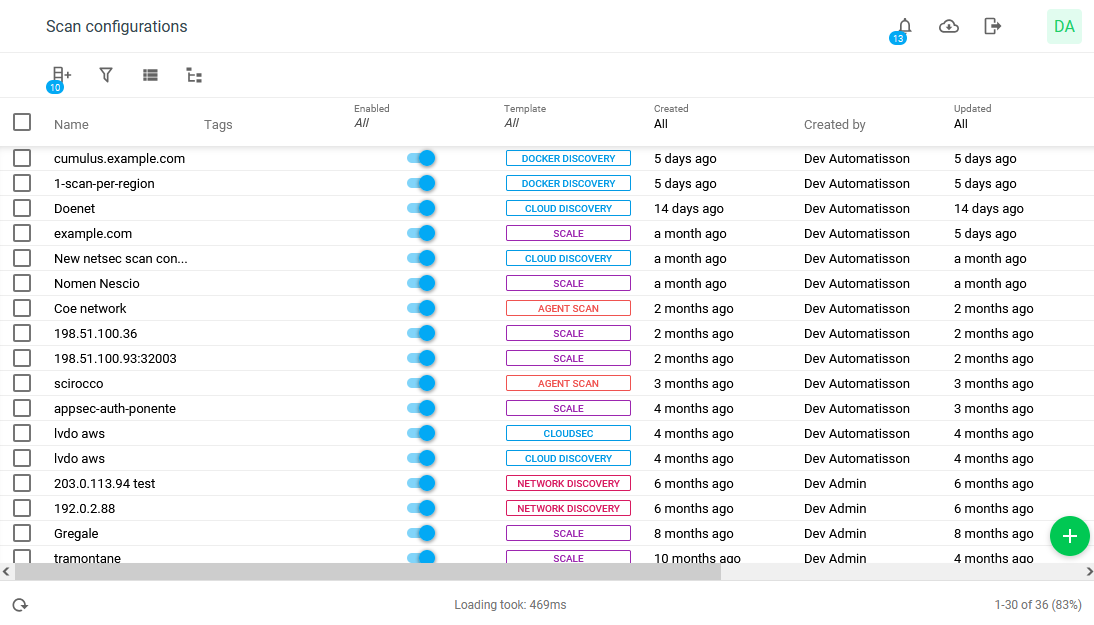Open the cloud download options
Image resolution: width=1094 pixels, height=625 pixels.
click(948, 26)
